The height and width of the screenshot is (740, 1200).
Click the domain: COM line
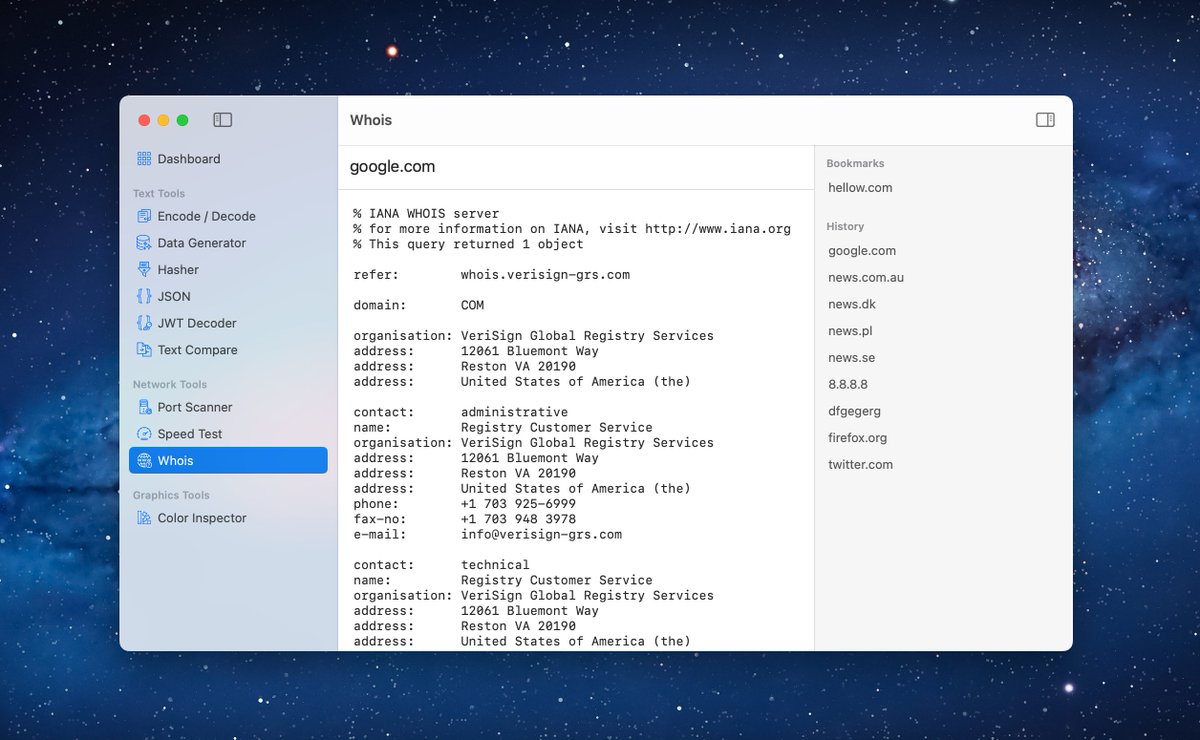419,305
